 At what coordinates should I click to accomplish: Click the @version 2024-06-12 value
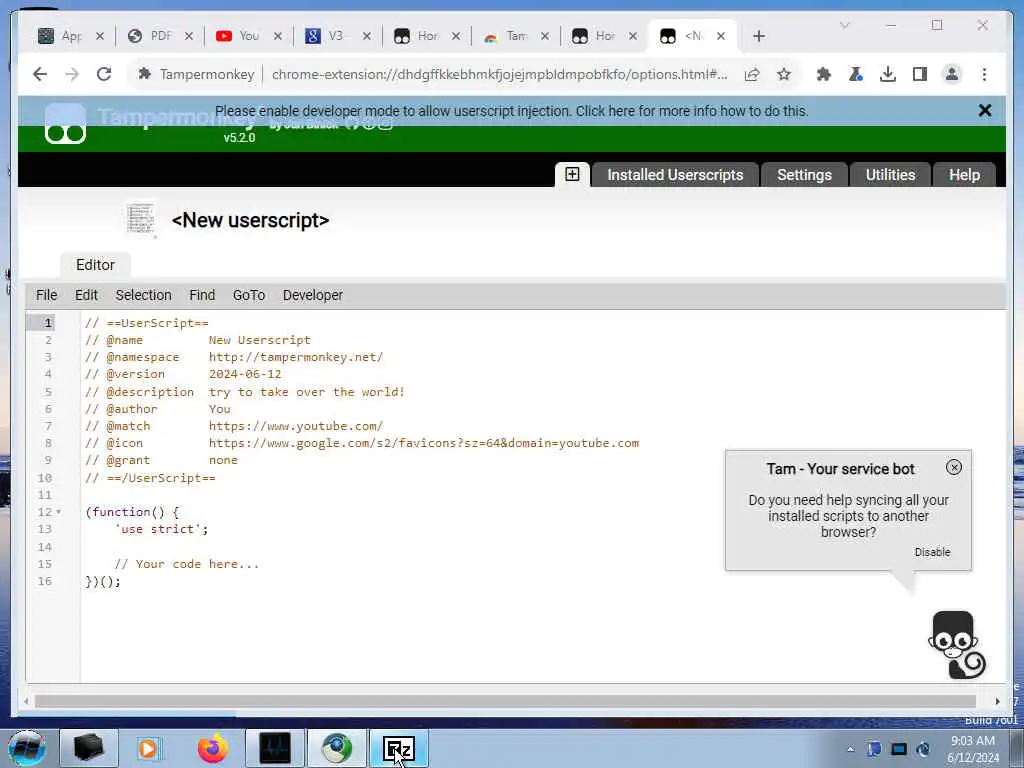click(245, 374)
